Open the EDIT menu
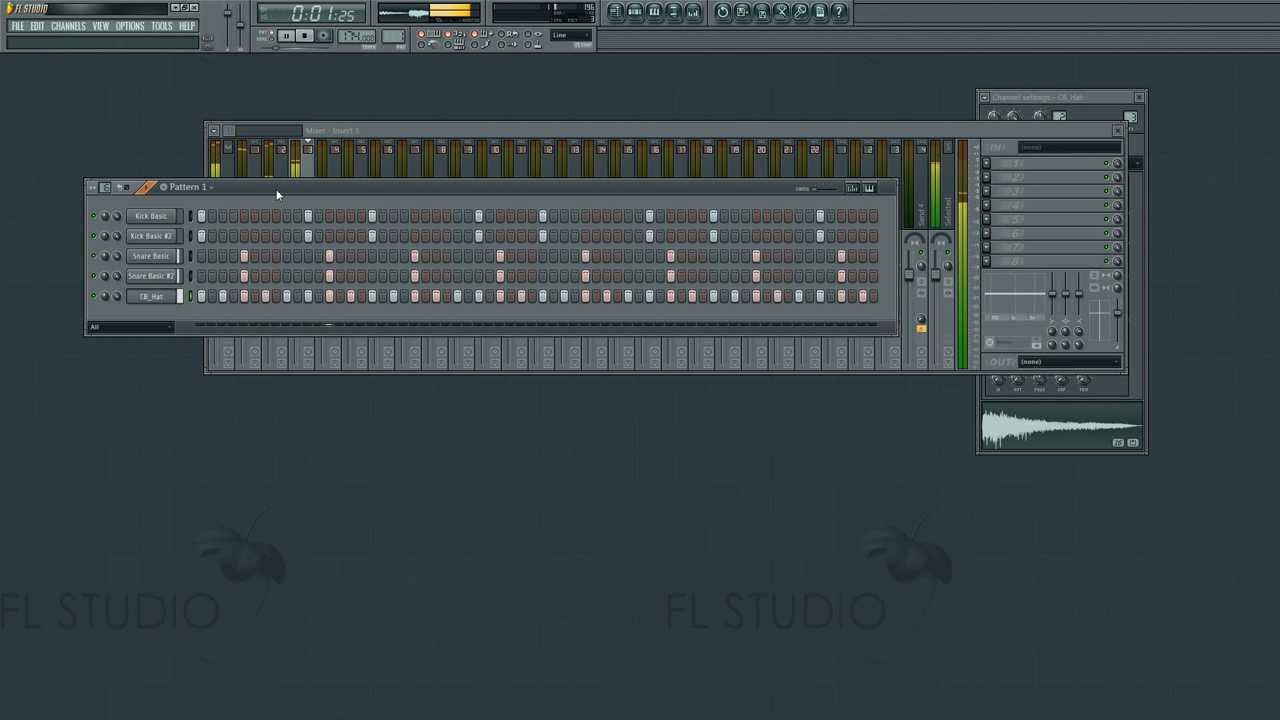This screenshot has height=720, width=1280. pos(37,26)
